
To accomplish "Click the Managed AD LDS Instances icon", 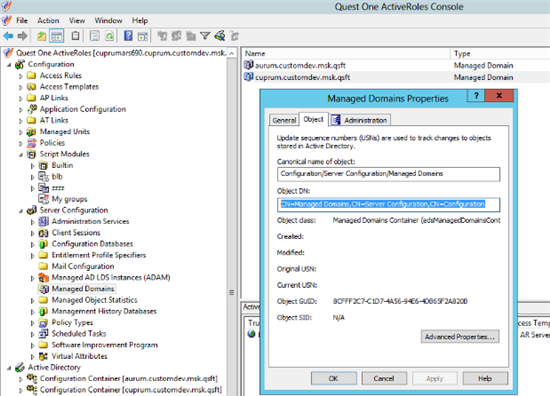I will (x=43, y=277).
